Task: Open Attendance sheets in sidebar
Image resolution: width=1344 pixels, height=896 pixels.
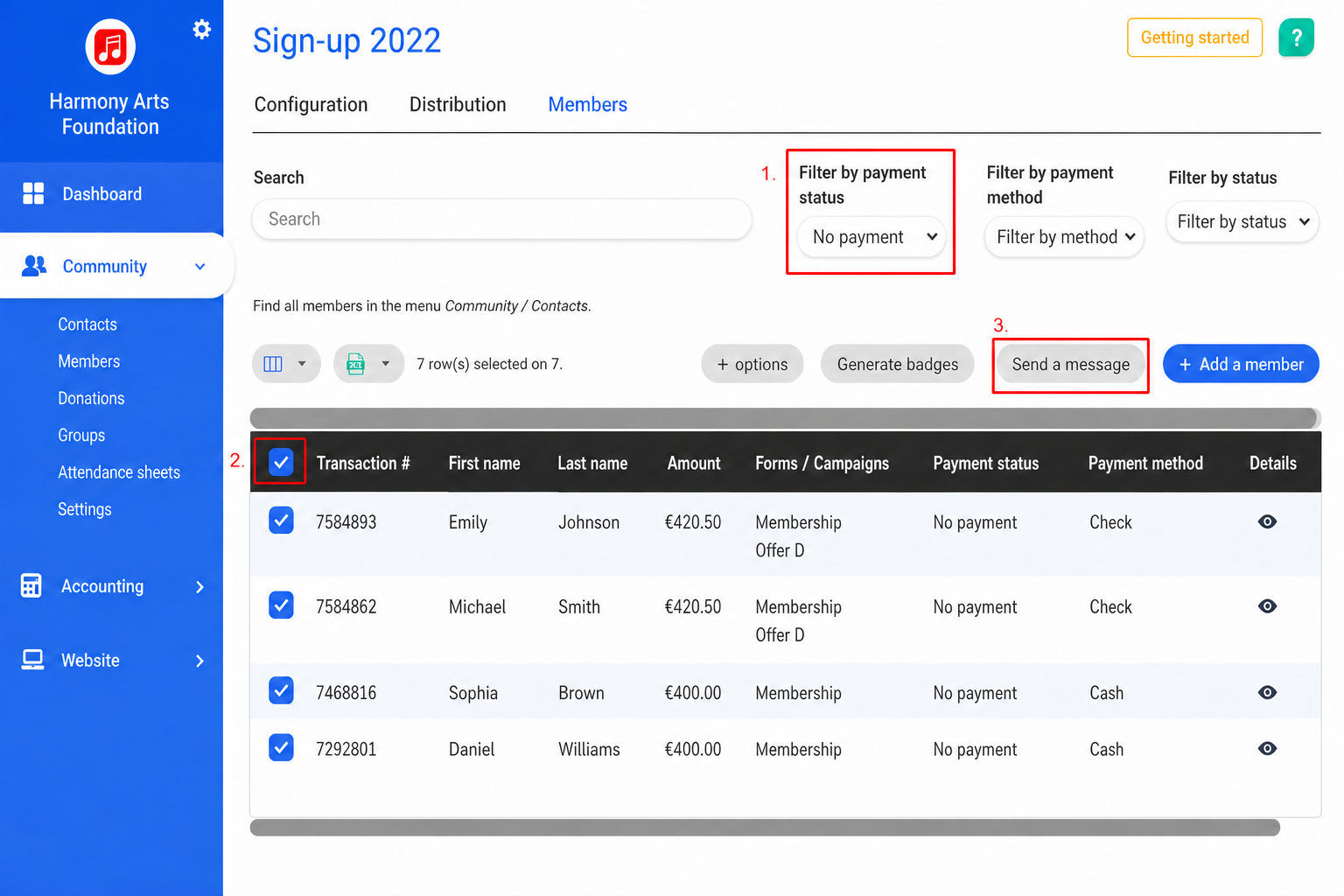Action: pos(119,472)
